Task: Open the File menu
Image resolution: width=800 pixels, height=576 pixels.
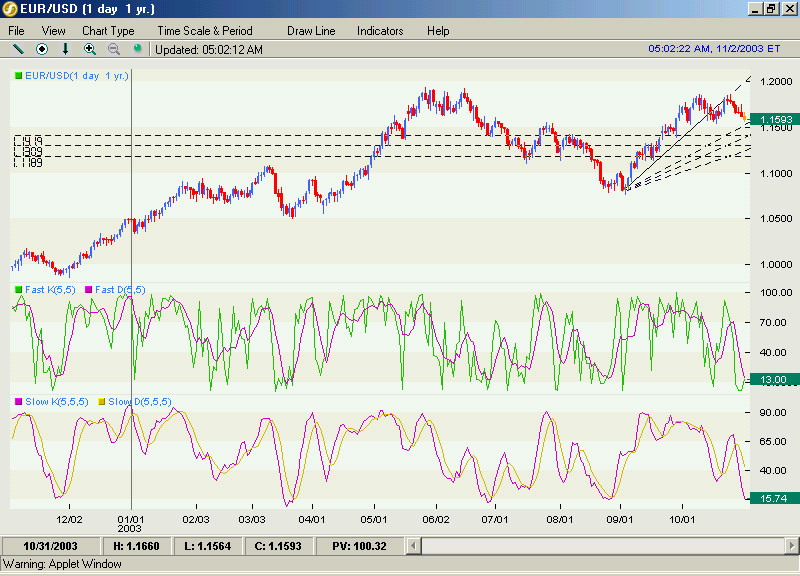Action: coord(16,31)
